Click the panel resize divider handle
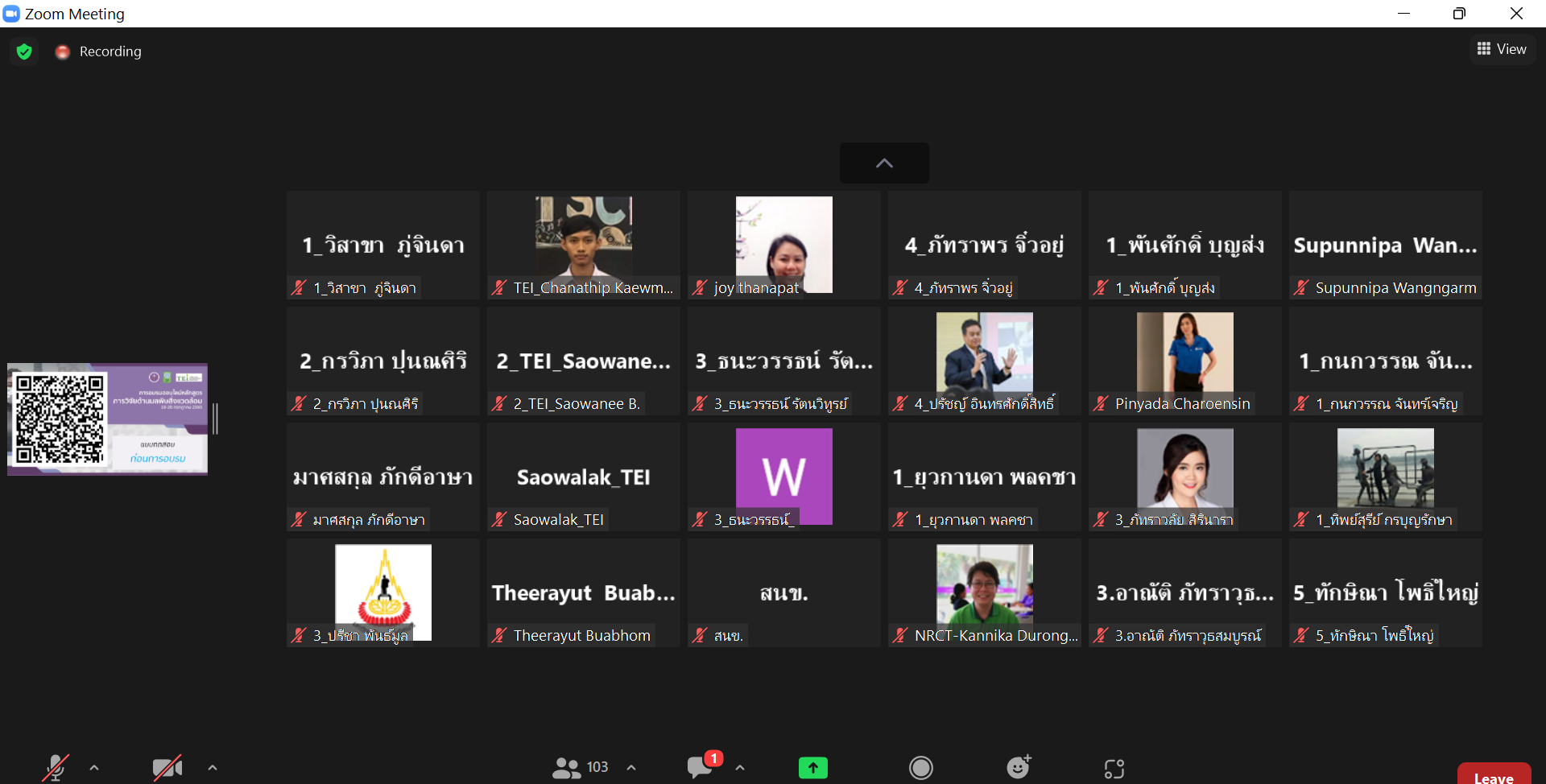This screenshot has height=784, width=1546. [216, 419]
